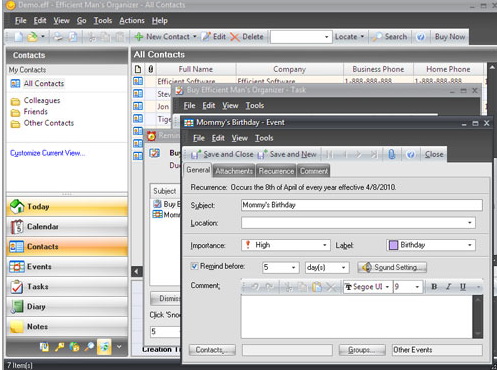Screen dimensions: 497x370
Task: Select the Other Contacts folder
Action: pyautogui.click(x=49, y=123)
